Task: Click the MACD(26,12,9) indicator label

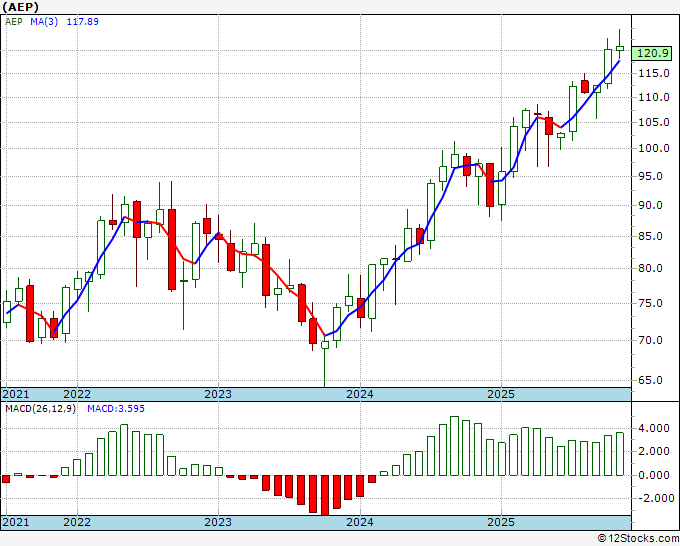Action: [x=40, y=409]
